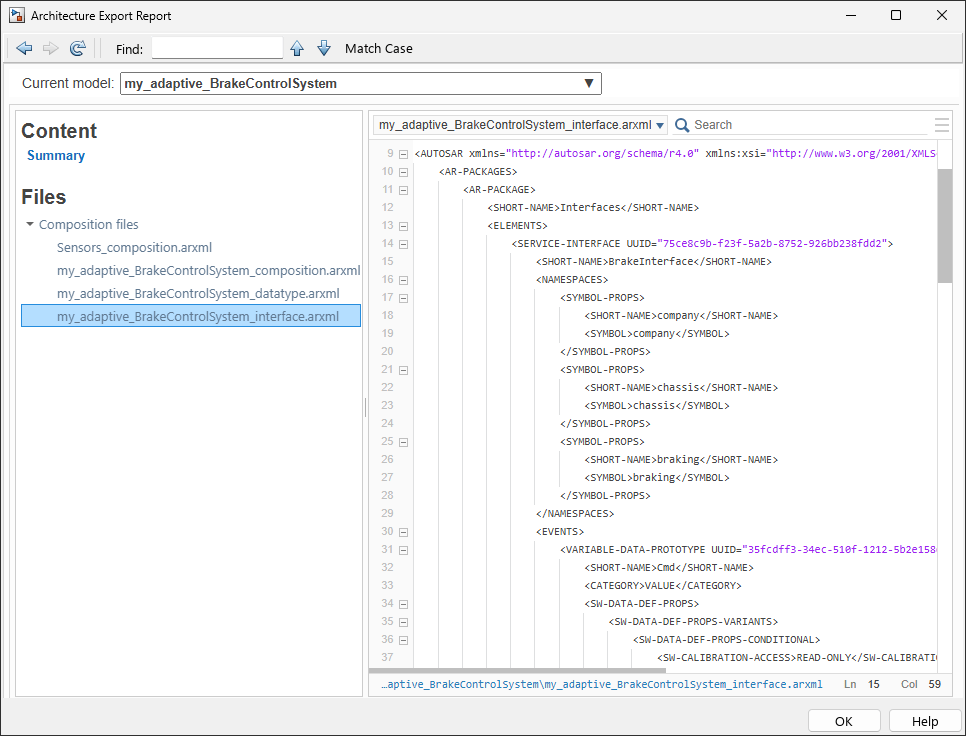Click inside the Find text field
Viewport: 966px width, 736px height.
(217, 48)
